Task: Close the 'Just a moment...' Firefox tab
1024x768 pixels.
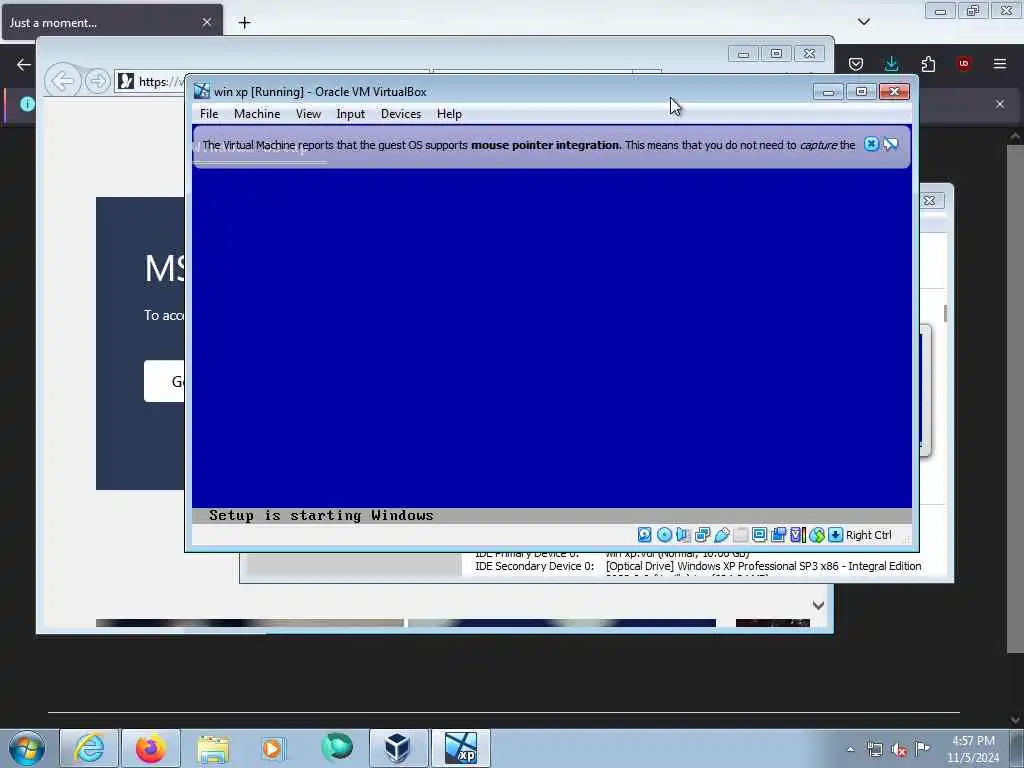Action: point(207,22)
